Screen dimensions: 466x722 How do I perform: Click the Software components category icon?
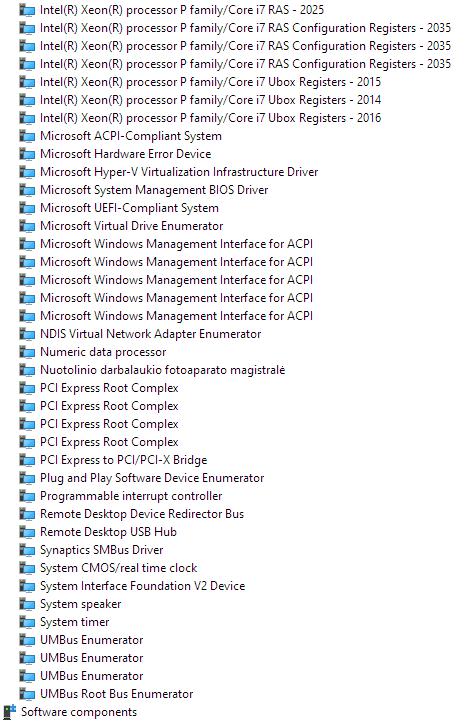10,712
